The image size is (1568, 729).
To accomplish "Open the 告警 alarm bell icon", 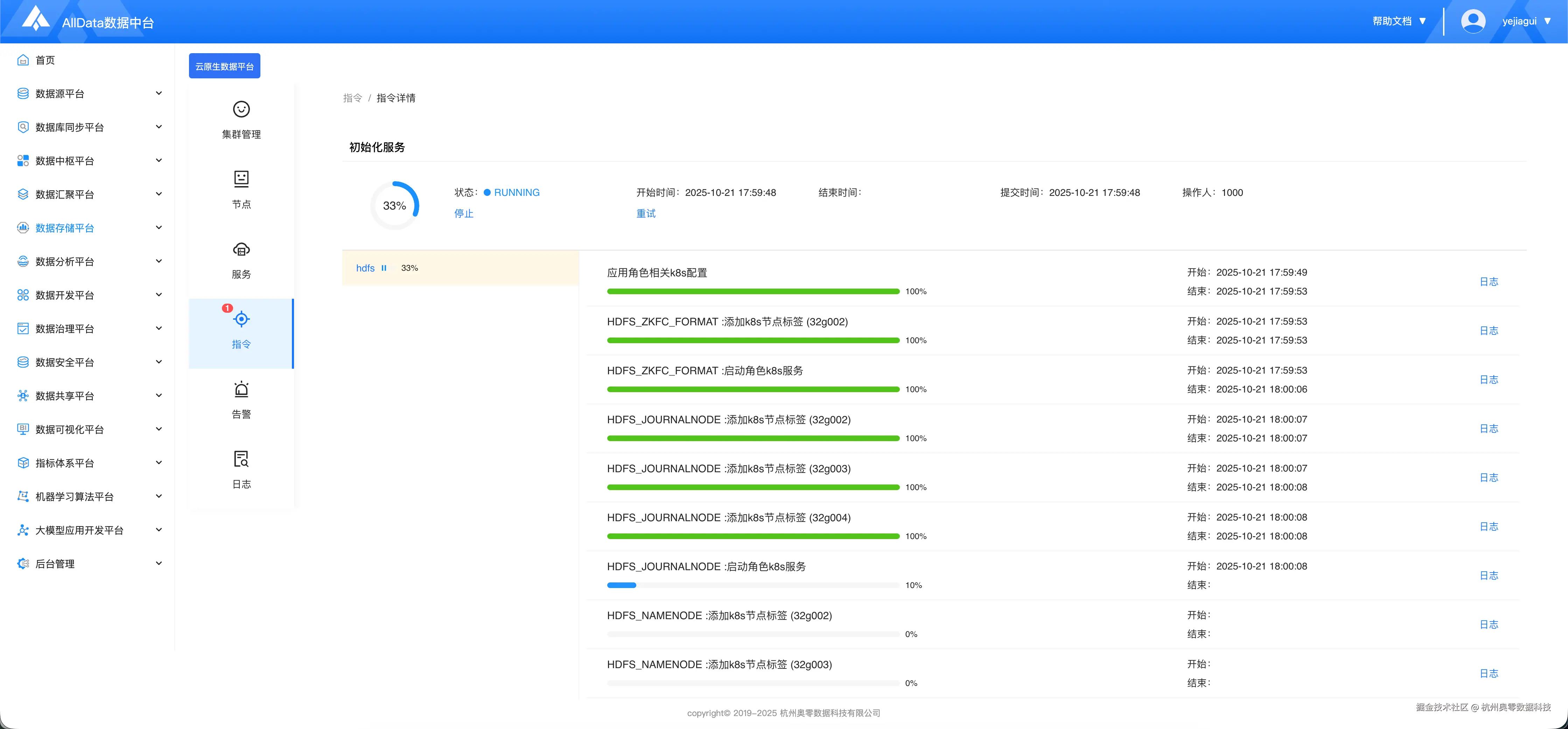I will pos(241,389).
